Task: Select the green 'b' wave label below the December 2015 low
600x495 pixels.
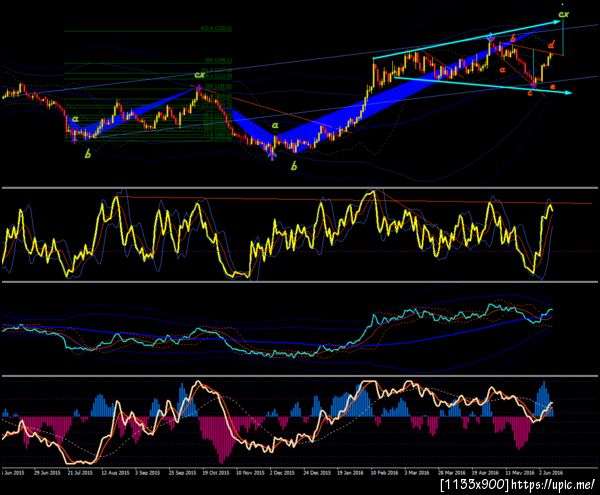Action: pyautogui.click(x=294, y=166)
